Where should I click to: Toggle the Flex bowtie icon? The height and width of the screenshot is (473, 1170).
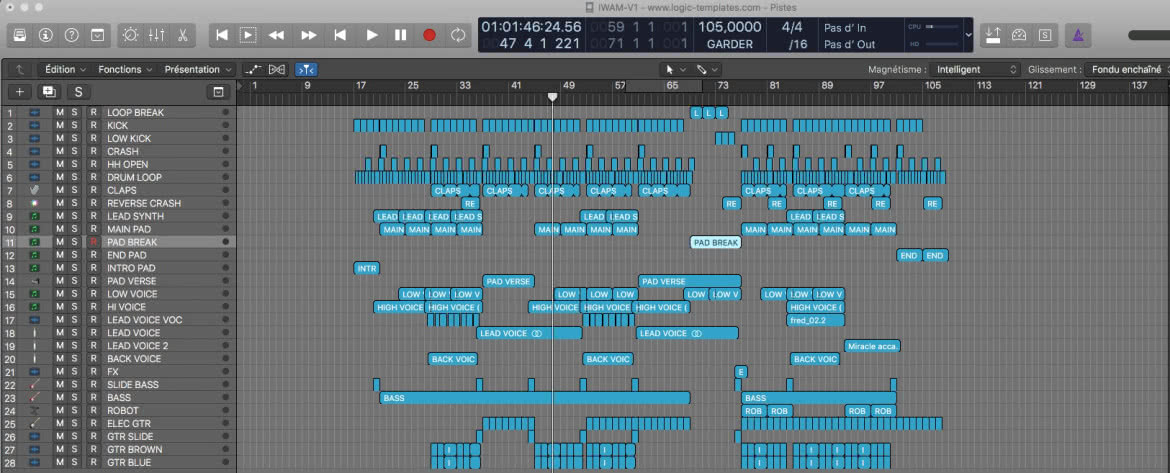tap(277, 69)
